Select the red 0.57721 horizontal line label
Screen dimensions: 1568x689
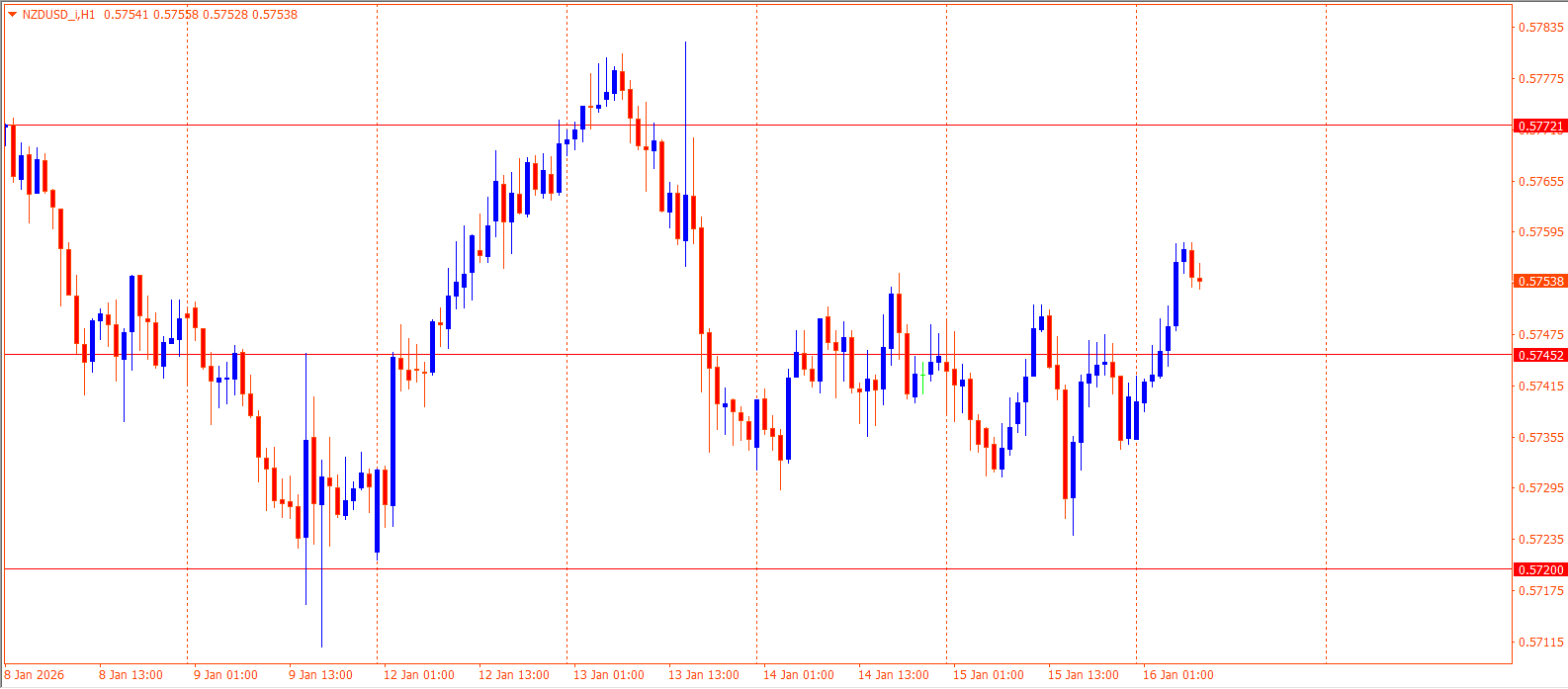tap(1540, 127)
